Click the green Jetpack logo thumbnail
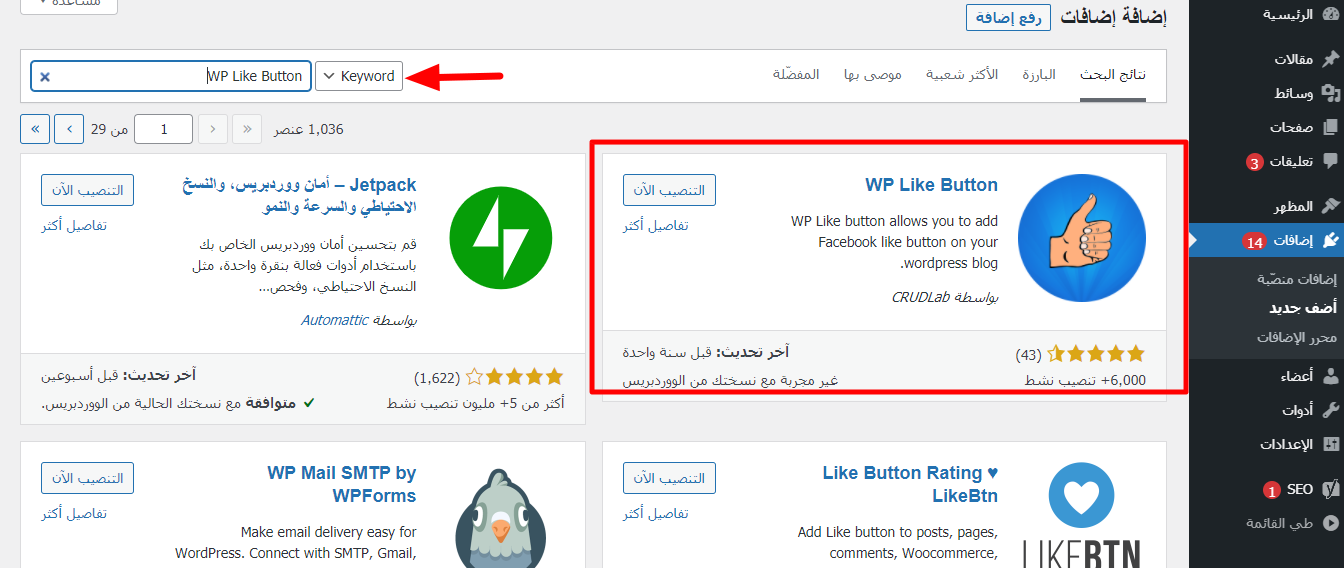Image resolution: width=1344 pixels, height=568 pixels. pyautogui.click(x=500, y=238)
